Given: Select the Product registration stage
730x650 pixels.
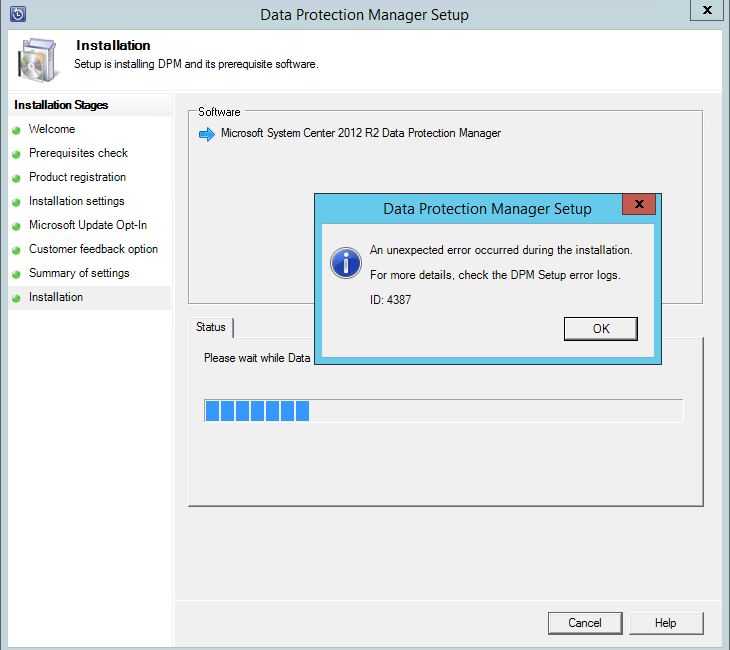Looking at the screenshot, I should coord(77,177).
